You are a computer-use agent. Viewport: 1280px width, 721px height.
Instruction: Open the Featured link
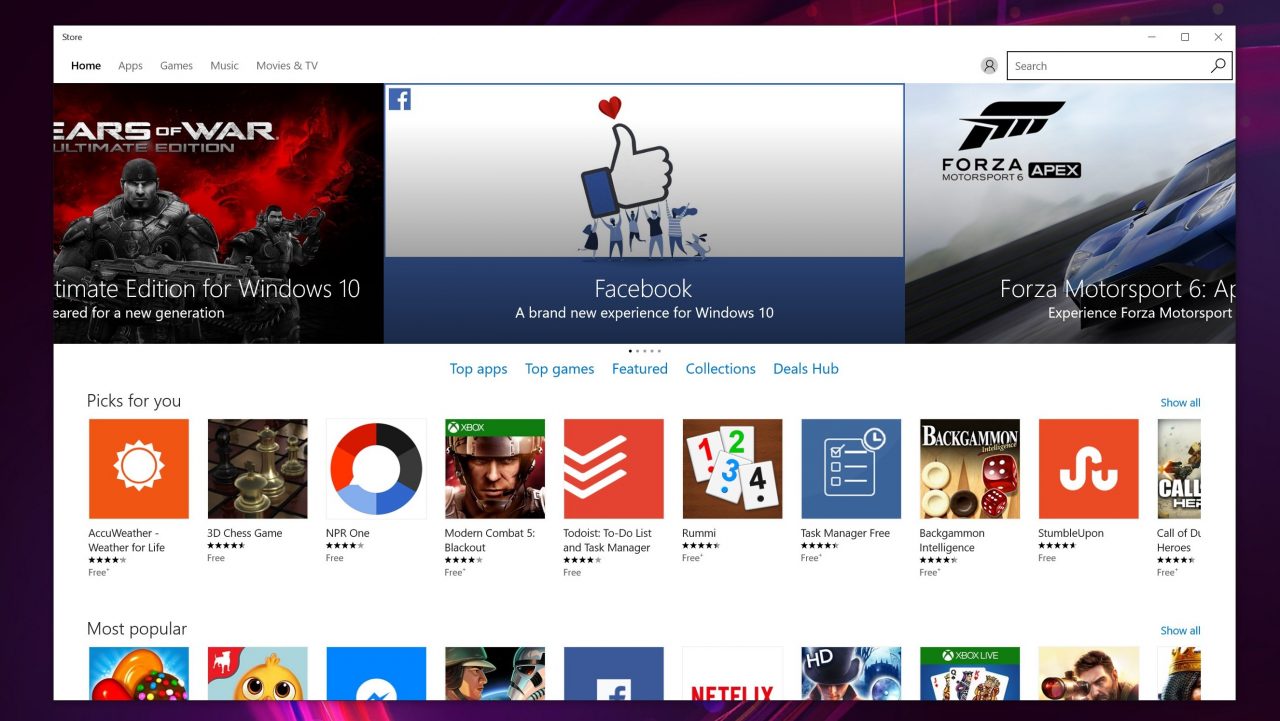pos(640,369)
